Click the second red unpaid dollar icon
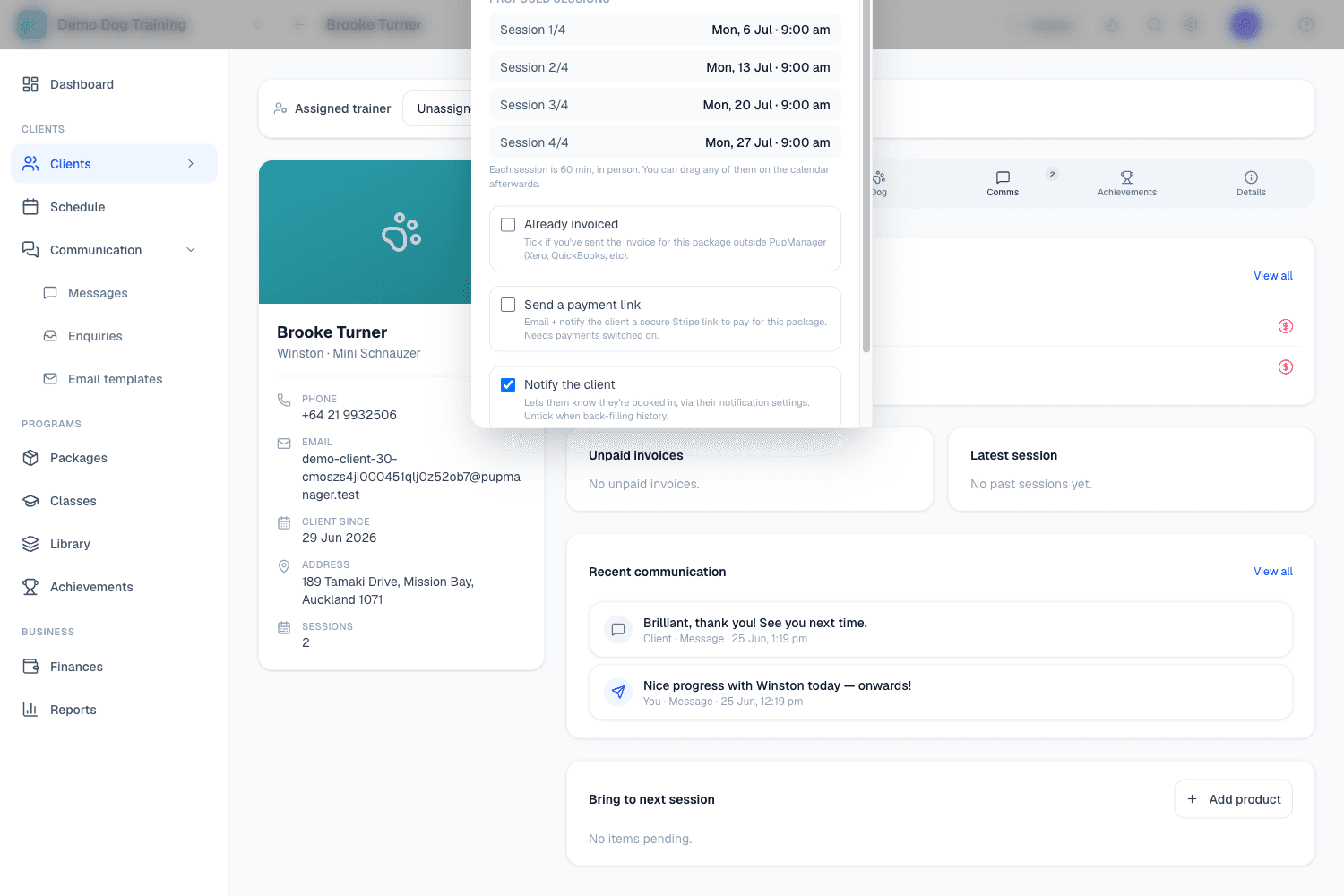This screenshot has height=896, width=1344. pyautogui.click(x=1286, y=366)
